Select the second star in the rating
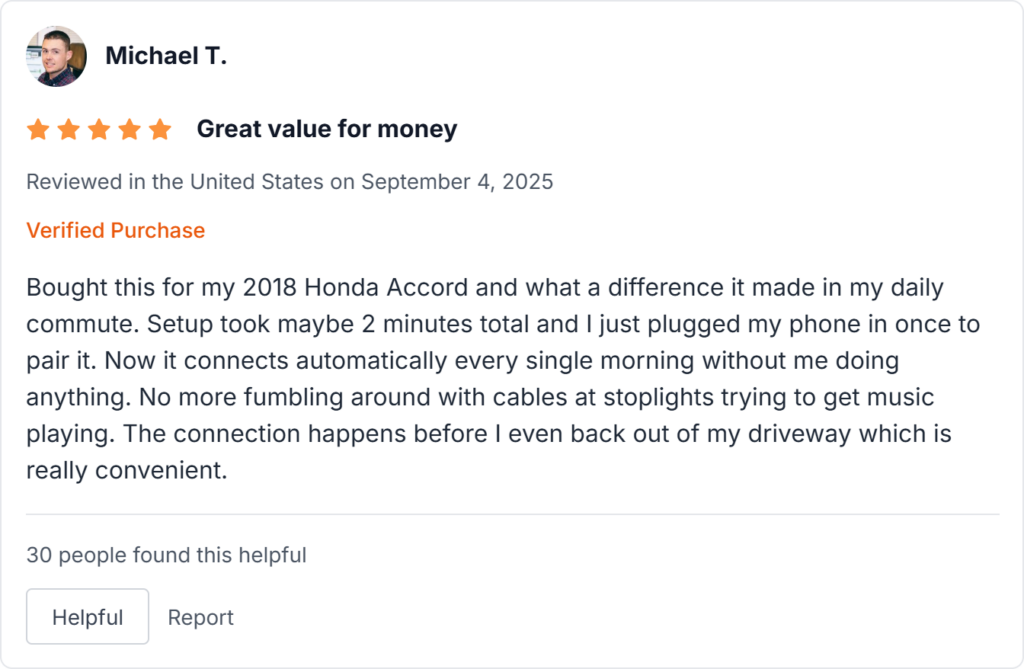The image size is (1024, 669). tap(68, 128)
